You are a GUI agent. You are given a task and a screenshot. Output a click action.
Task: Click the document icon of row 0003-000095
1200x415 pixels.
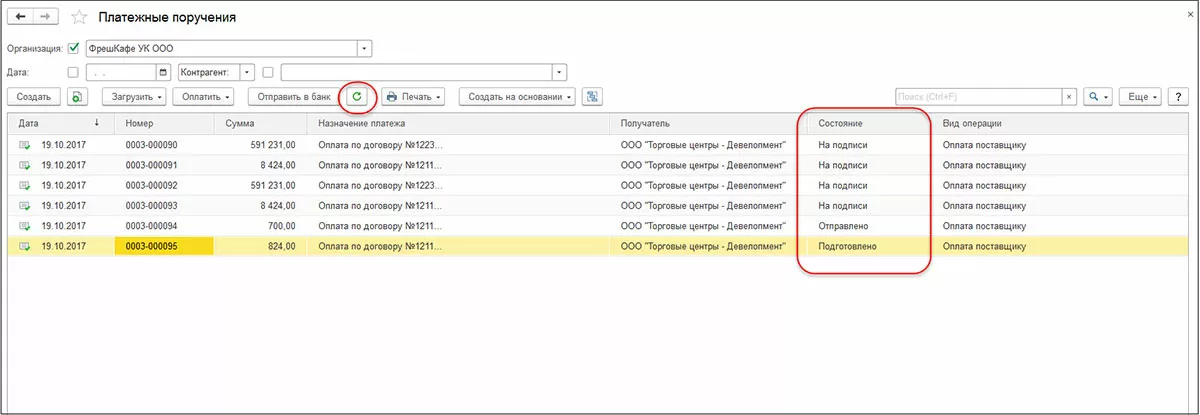tap(24, 246)
